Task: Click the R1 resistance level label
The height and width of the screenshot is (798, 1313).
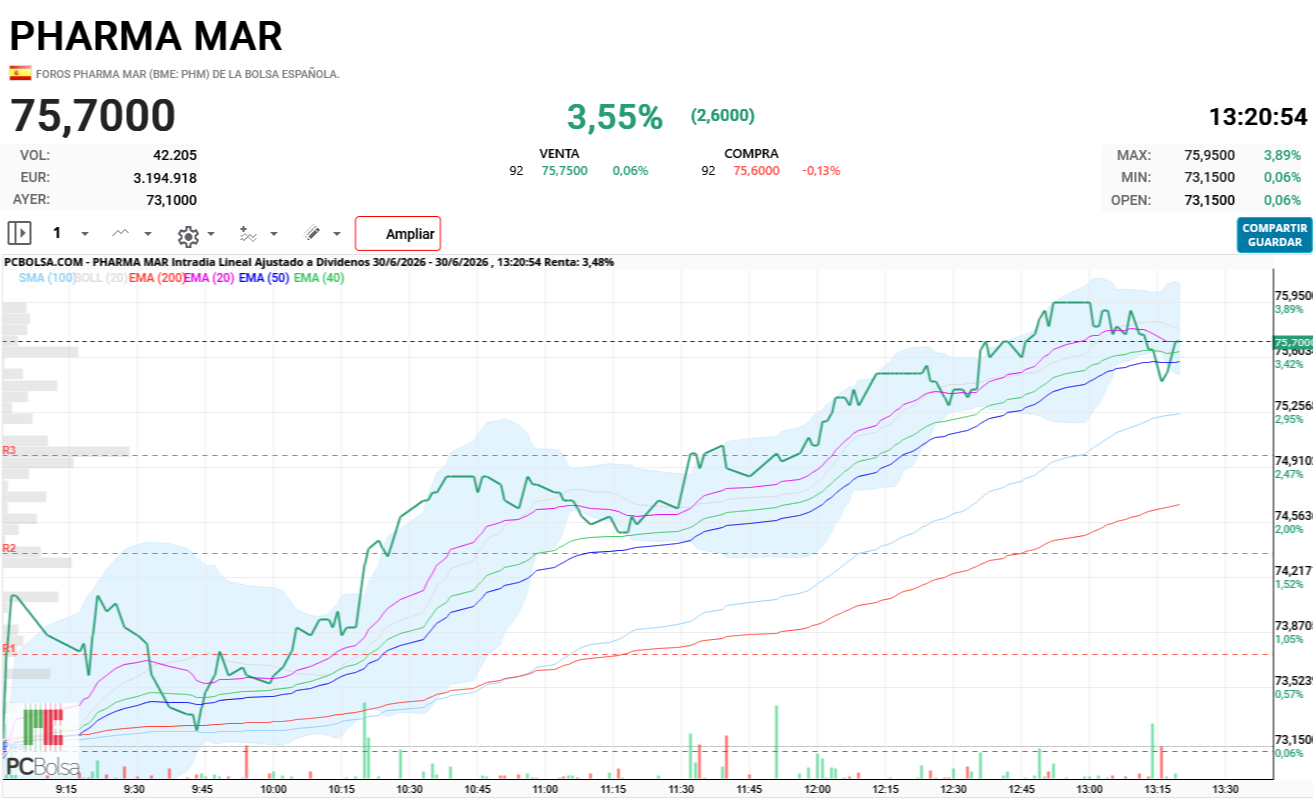Action: [x=9, y=648]
